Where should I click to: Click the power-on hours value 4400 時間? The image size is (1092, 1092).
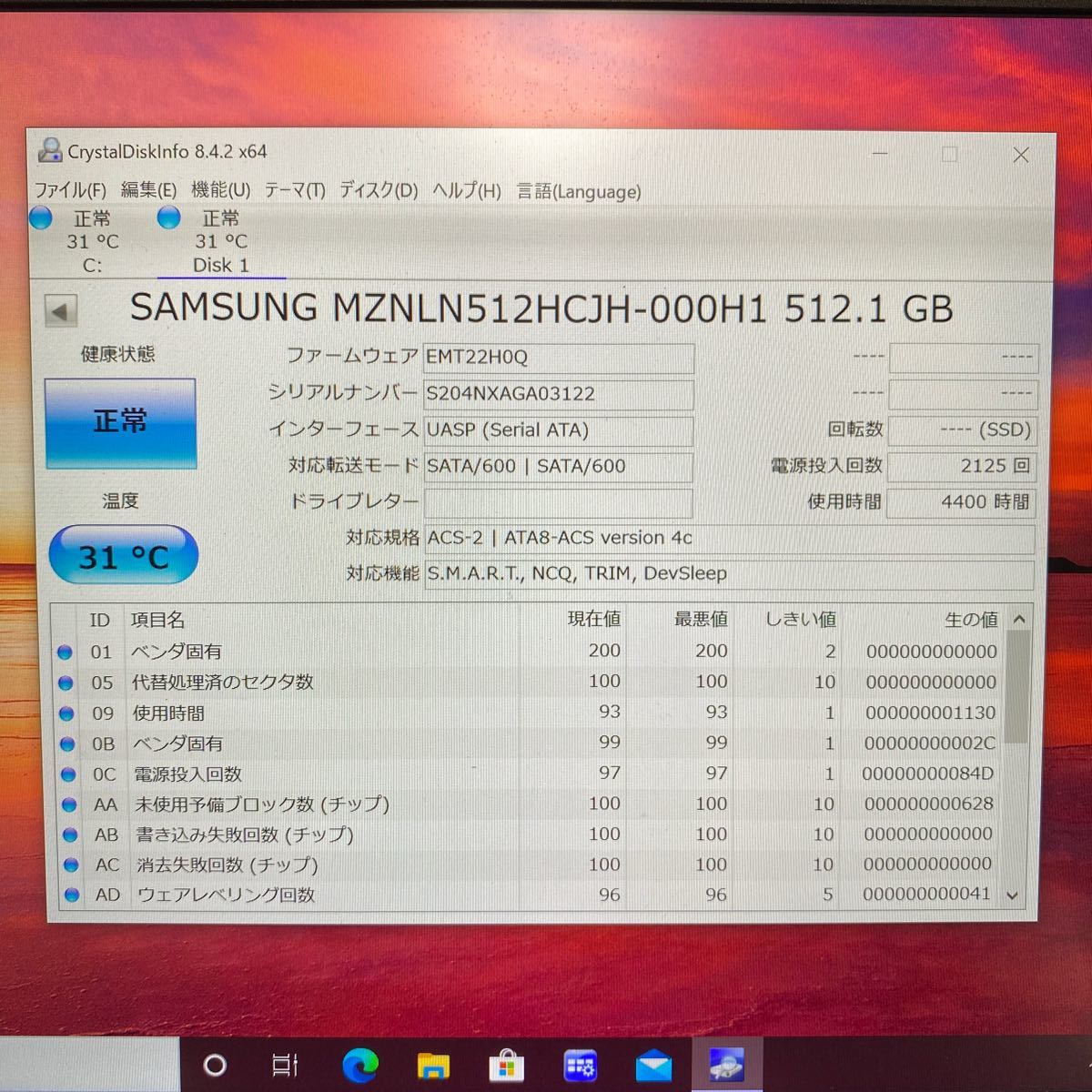coord(961,502)
